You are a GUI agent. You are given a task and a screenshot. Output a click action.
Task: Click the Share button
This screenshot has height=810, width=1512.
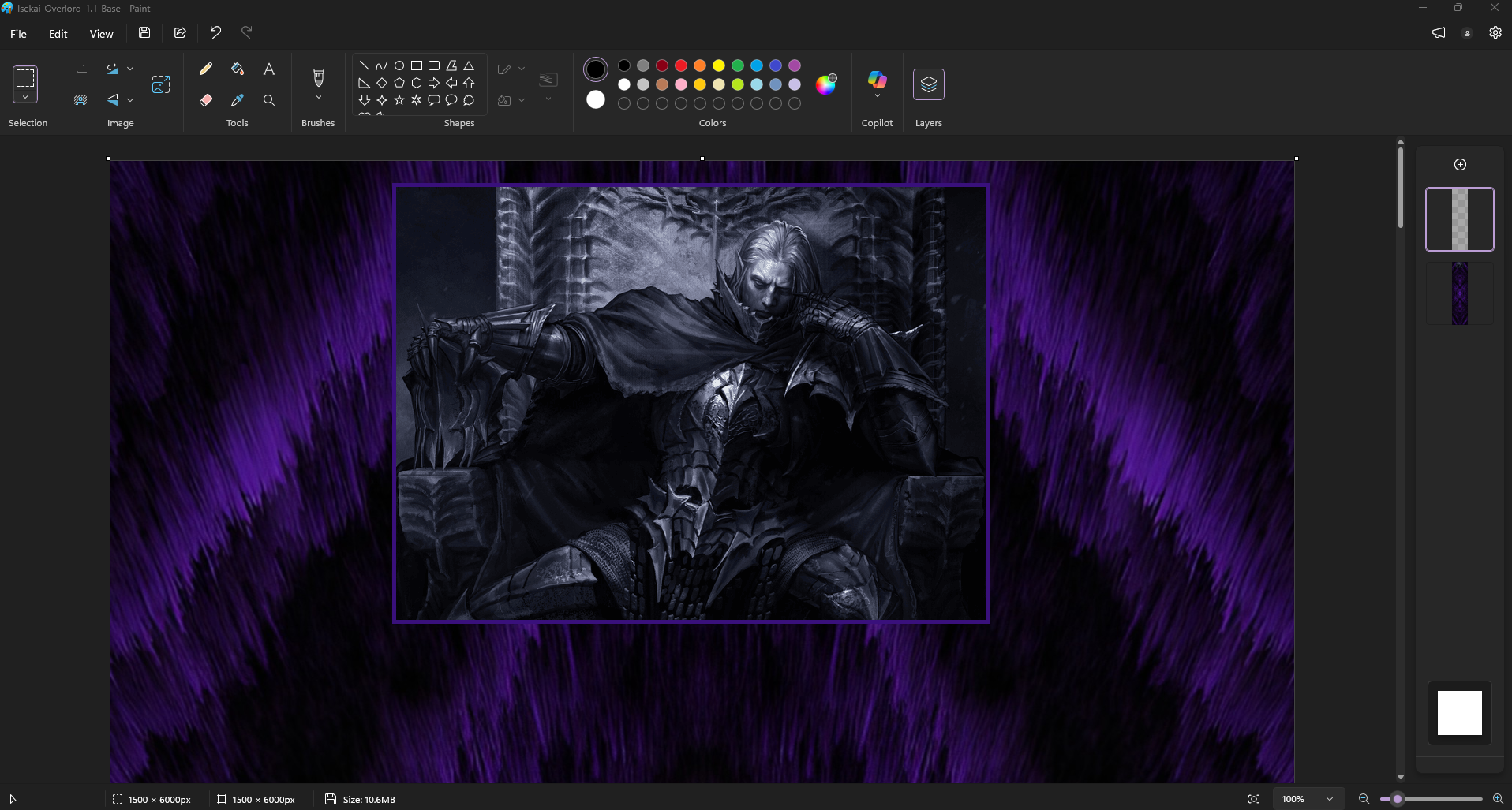[x=180, y=32]
